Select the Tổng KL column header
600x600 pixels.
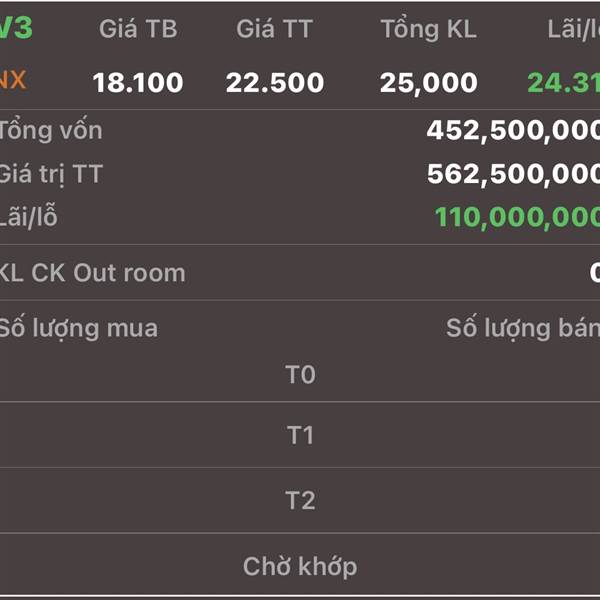tap(429, 30)
